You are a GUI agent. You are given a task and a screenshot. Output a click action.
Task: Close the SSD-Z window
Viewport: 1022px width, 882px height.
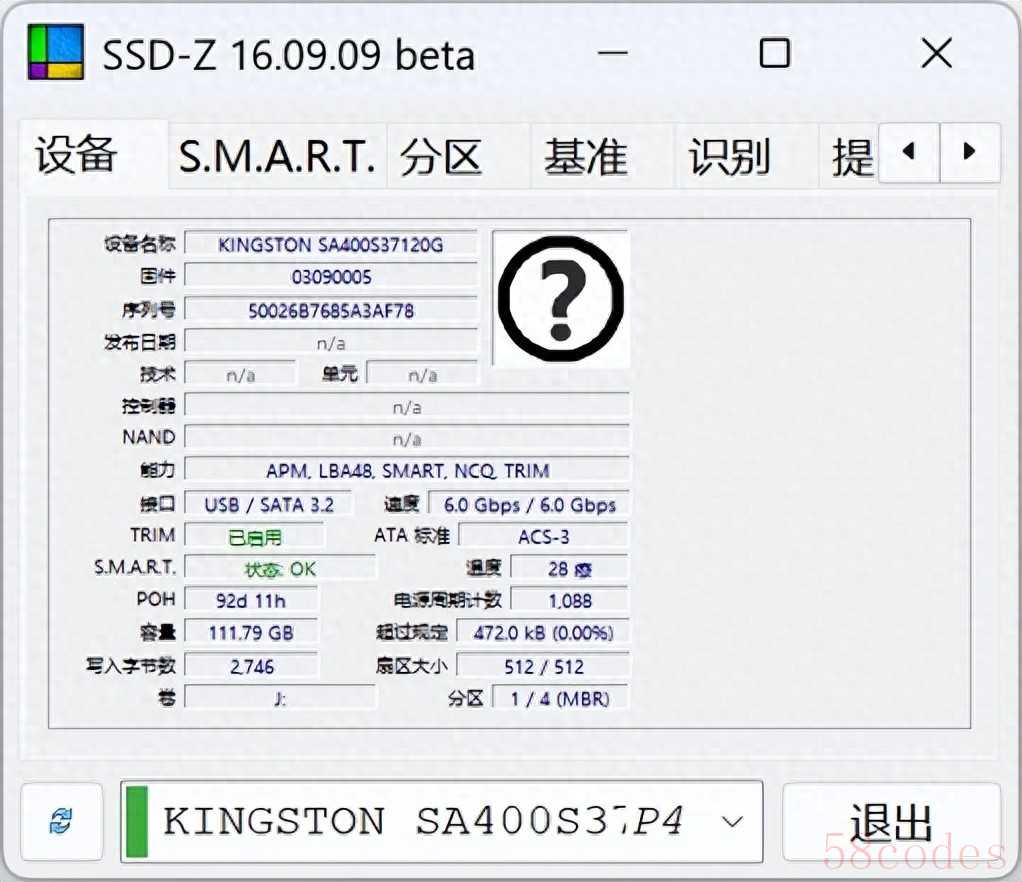click(x=935, y=53)
